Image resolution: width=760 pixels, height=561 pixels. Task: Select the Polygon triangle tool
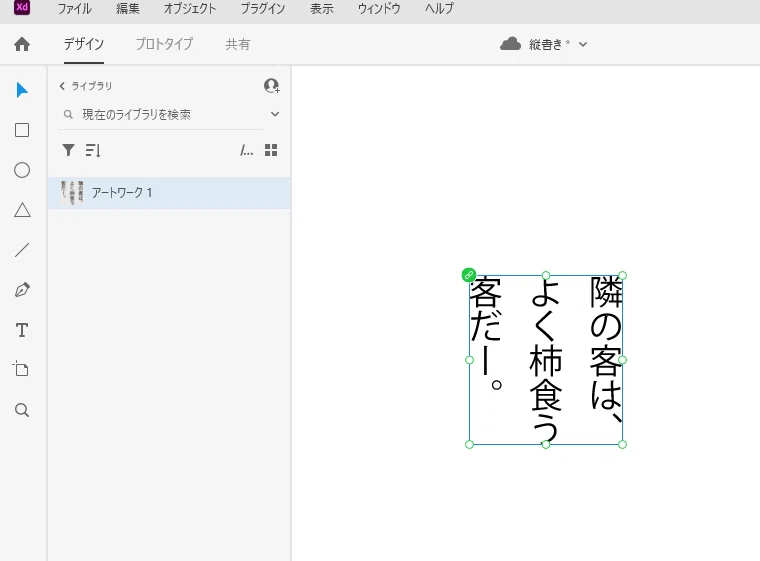coord(22,210)
